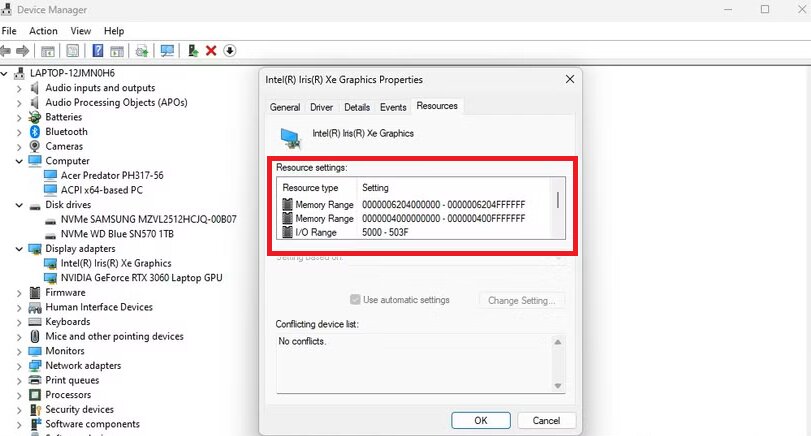Toggle Use automatic settings checkbox
Screen dimensions: 811x436
tap(355, 299)
